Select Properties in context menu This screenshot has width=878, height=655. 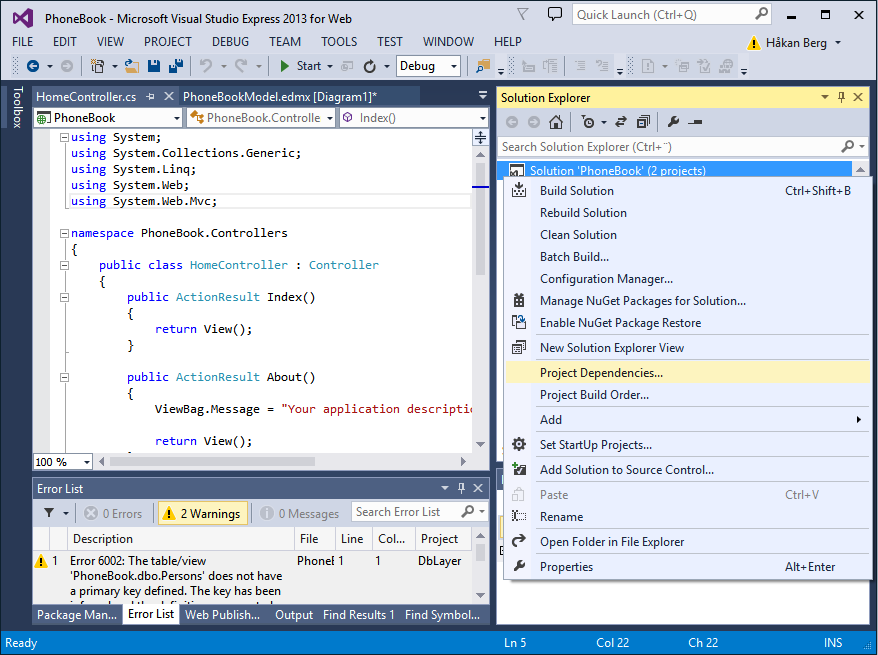pyautogui.click(x=688, y=567)
